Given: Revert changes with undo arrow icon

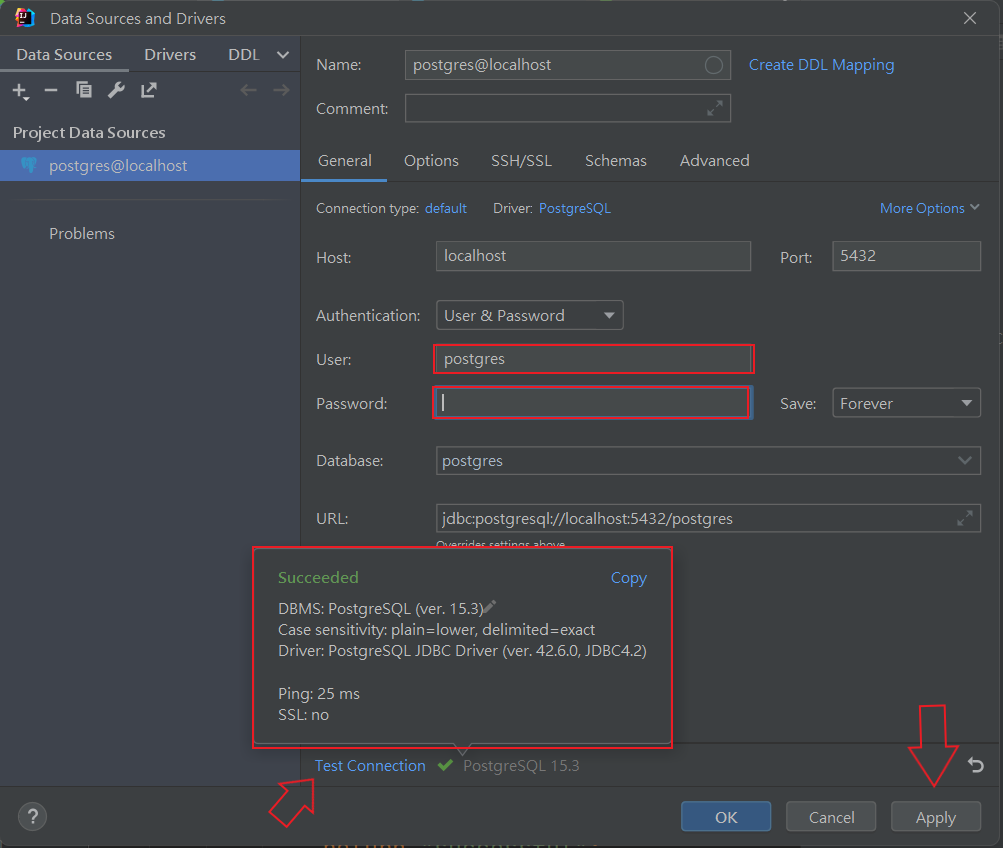Looking at the screenshot, I should 975,764.
